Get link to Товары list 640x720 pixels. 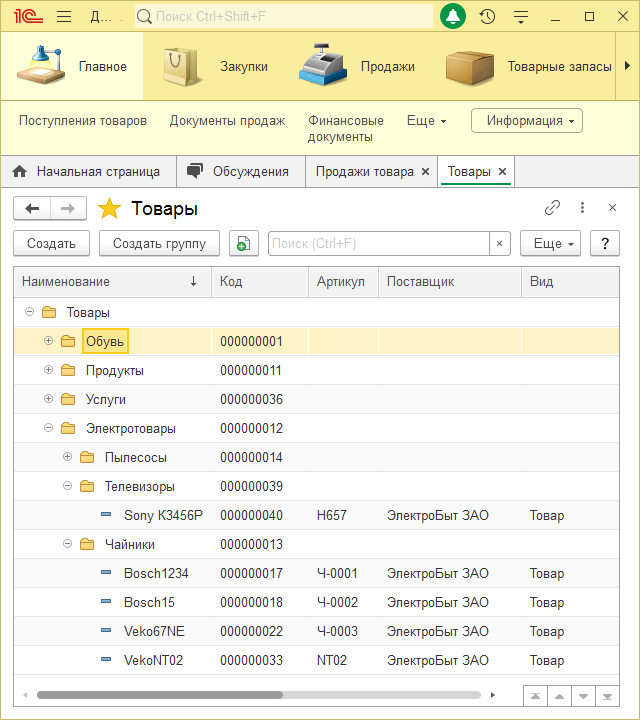[552, 208]
